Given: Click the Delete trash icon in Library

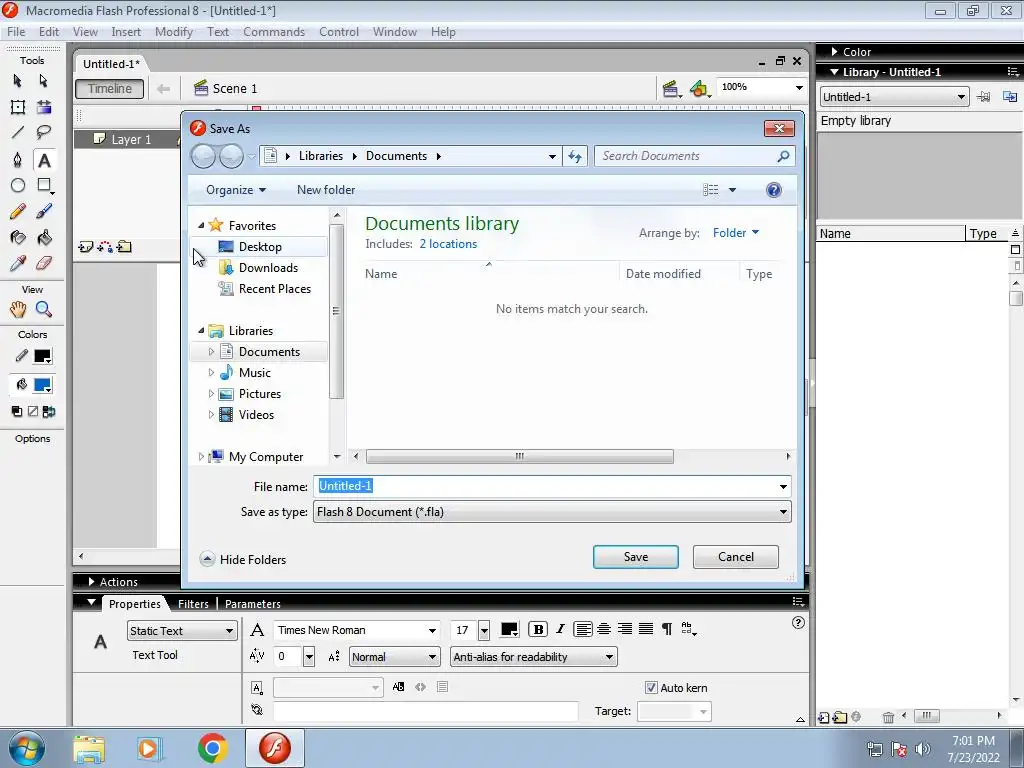Looking at the screenshot, I should pyautogui.click(x=888, y=717).
